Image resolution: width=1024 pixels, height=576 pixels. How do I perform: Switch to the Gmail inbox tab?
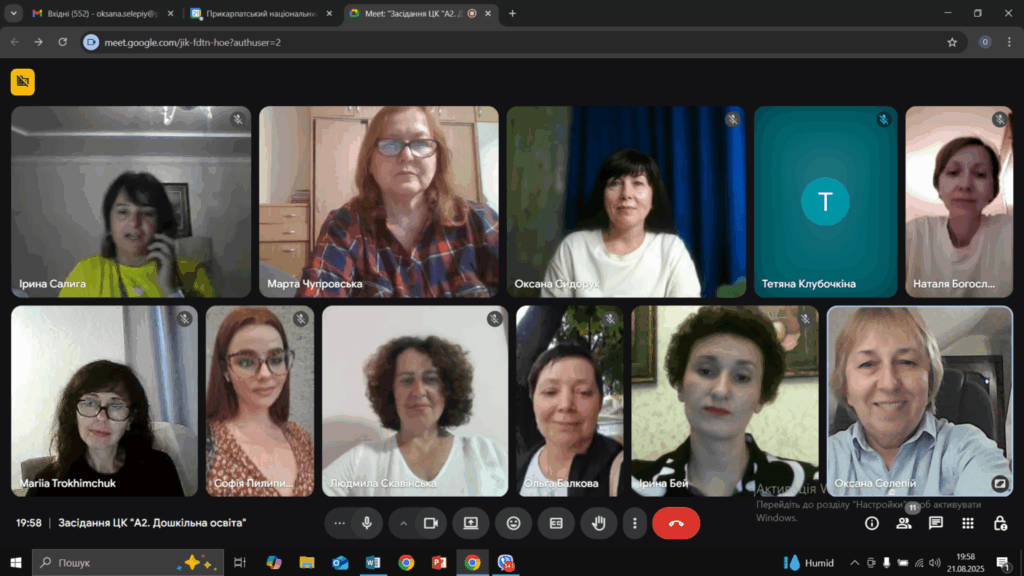(98, 14)
